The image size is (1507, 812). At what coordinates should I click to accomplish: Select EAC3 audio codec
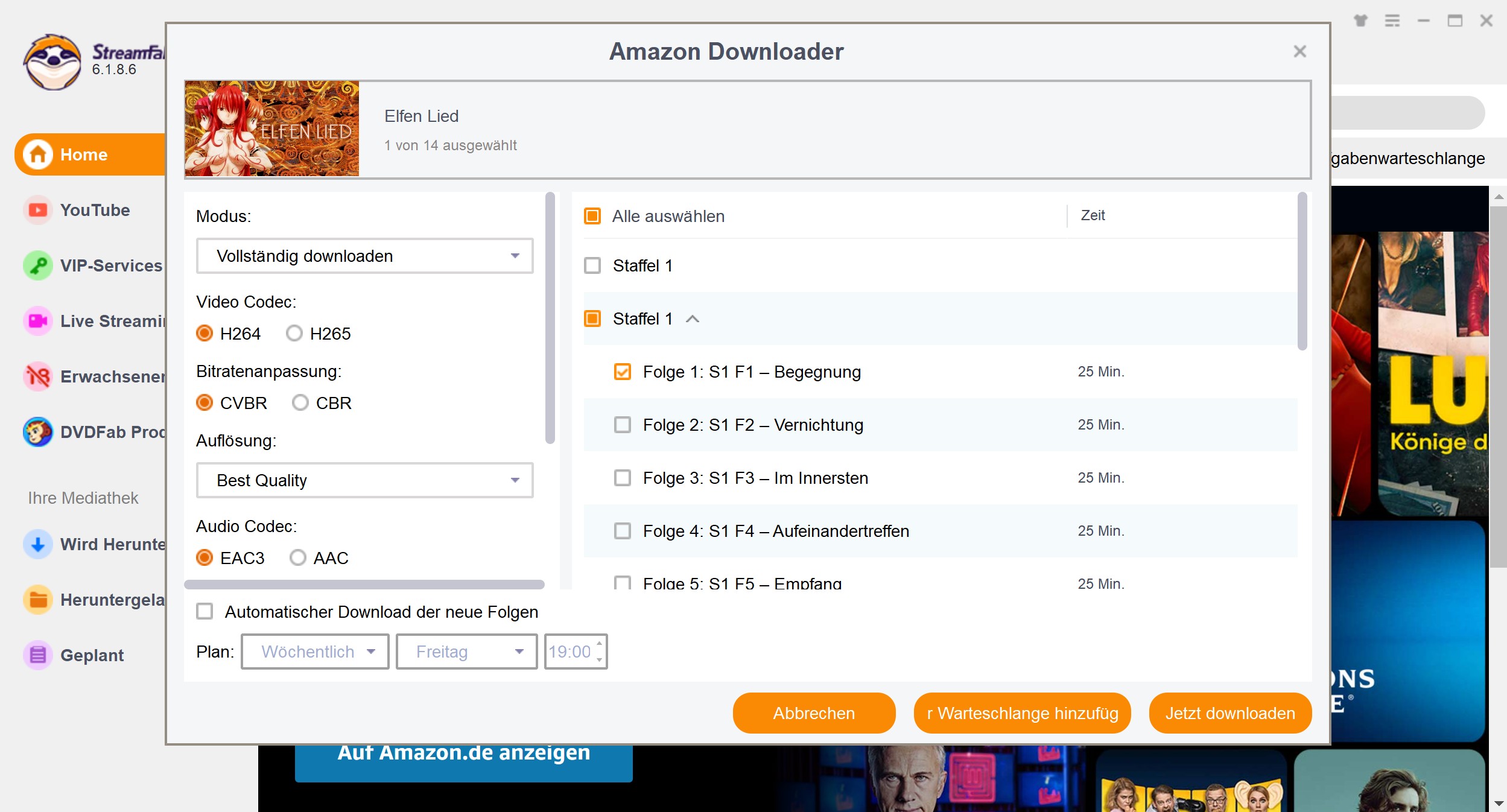pos(205,558)
